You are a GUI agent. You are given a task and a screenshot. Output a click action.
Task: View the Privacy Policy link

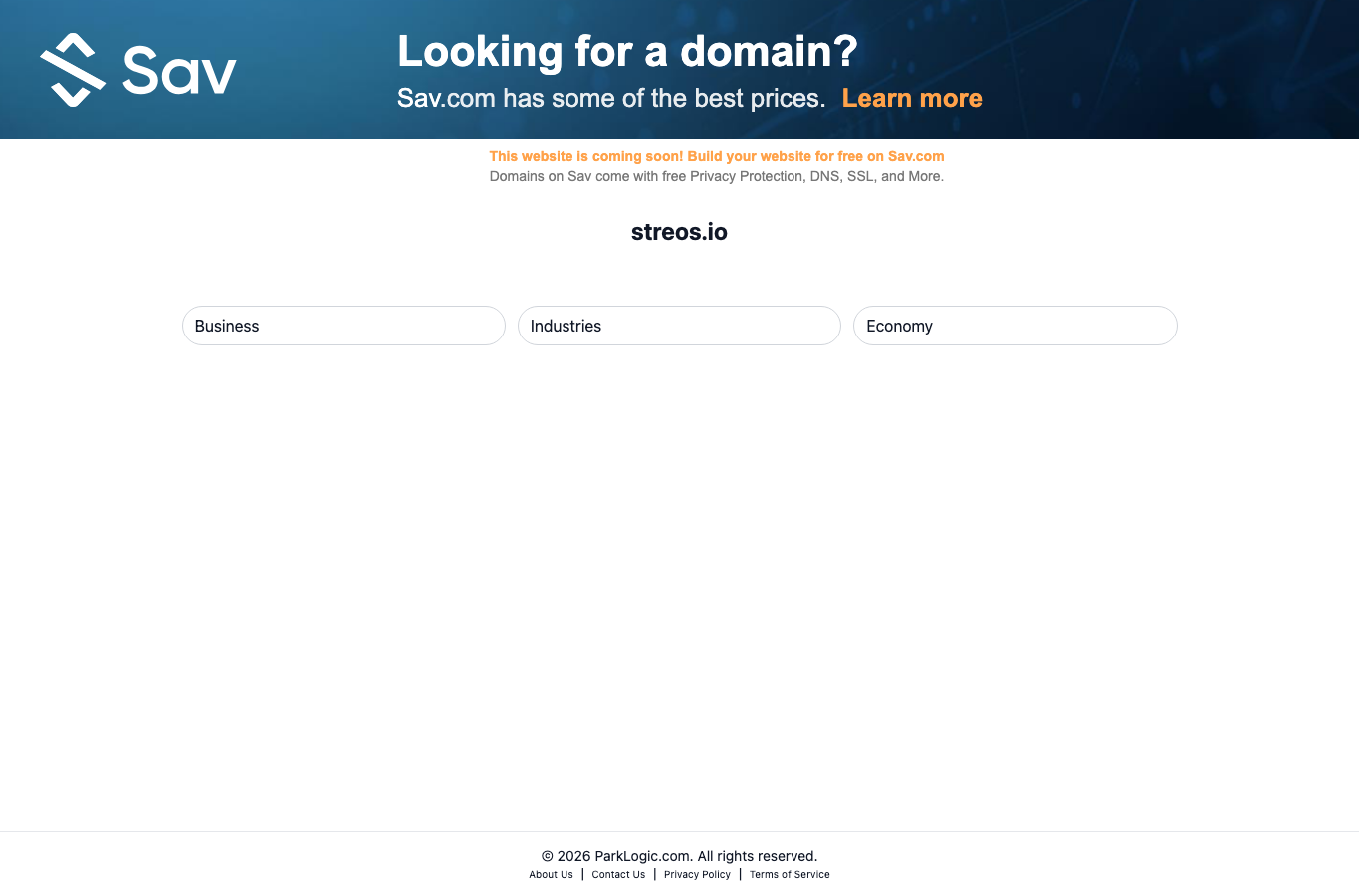[697, 875]
